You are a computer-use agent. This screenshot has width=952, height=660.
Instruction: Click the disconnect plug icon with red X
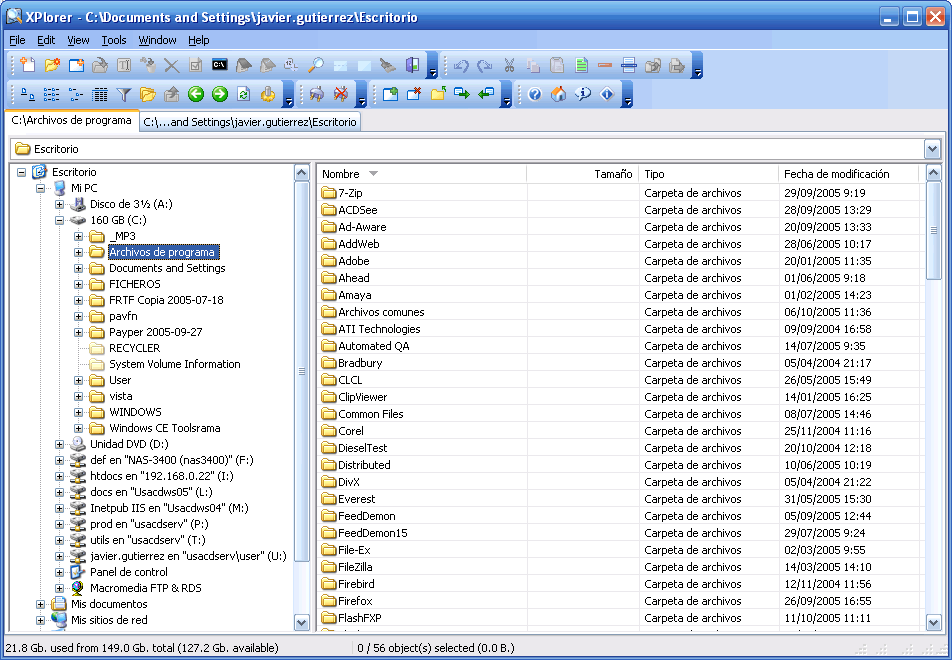pos(341,94)
